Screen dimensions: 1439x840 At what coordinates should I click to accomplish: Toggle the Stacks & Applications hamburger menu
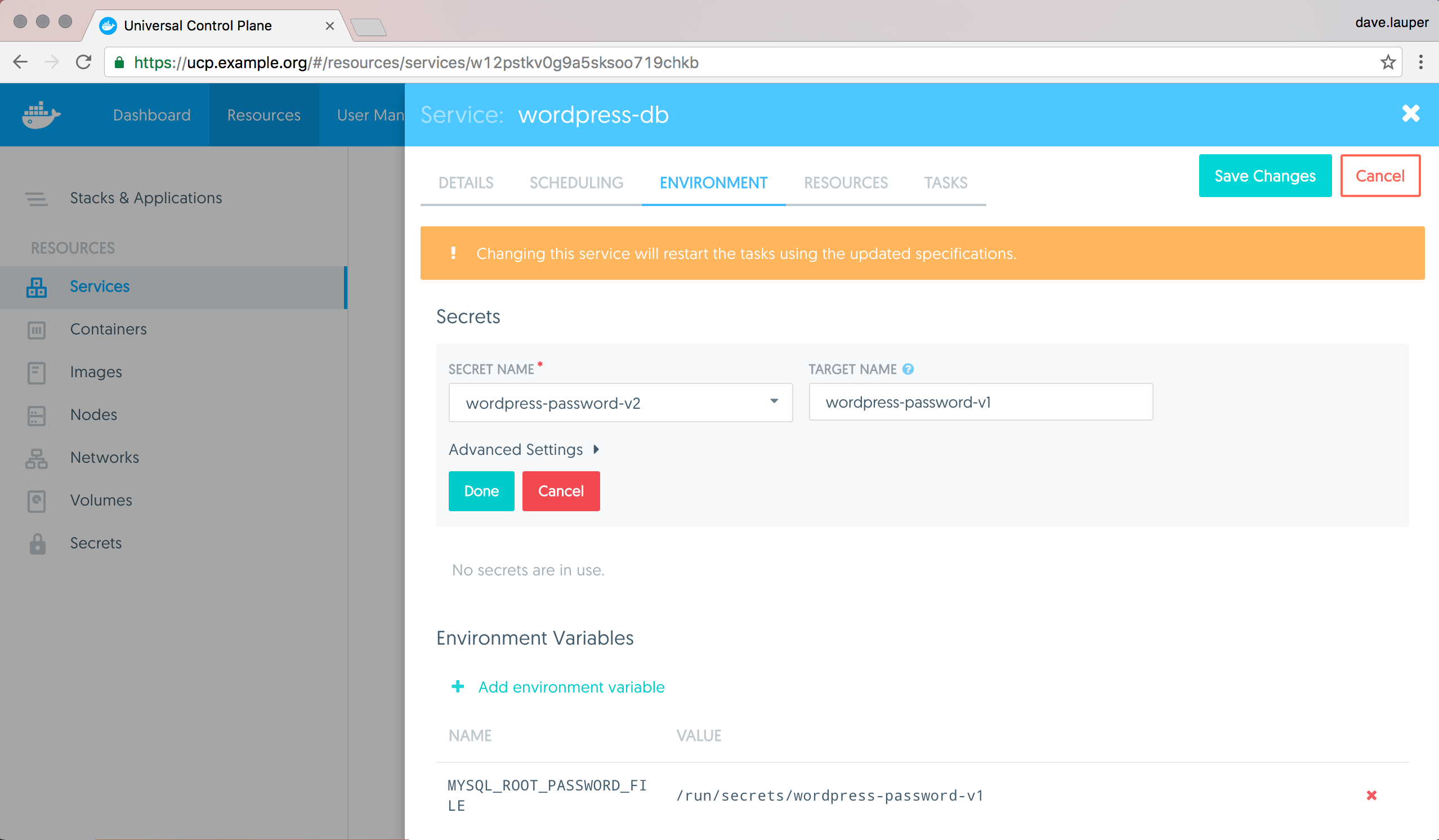37,199
